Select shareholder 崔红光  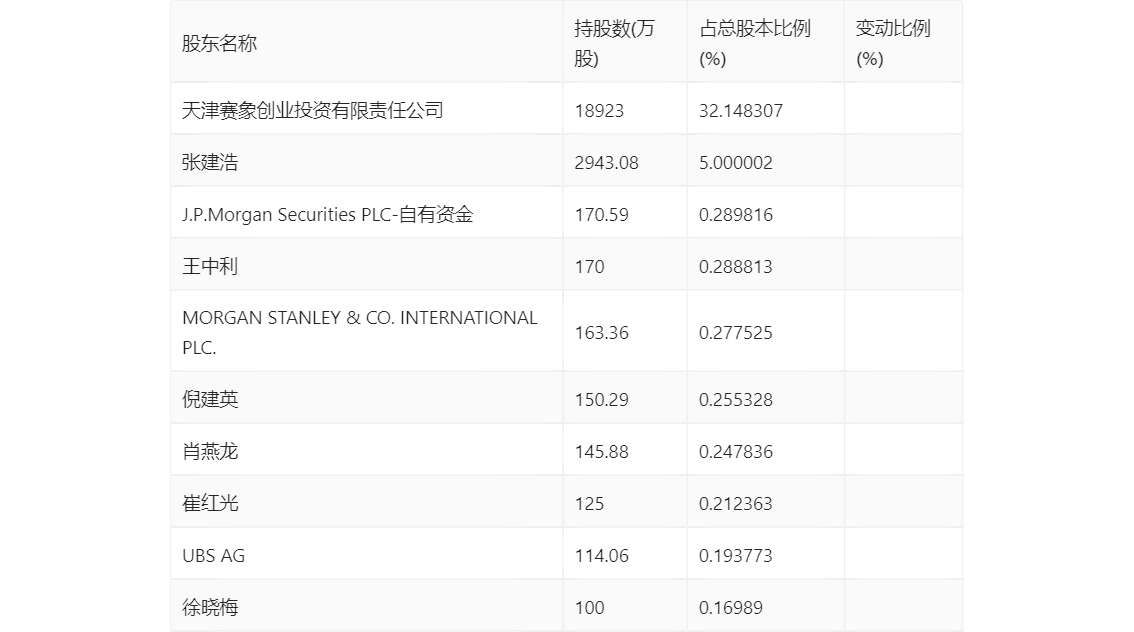pyautogui.click(x=210, y=503)
